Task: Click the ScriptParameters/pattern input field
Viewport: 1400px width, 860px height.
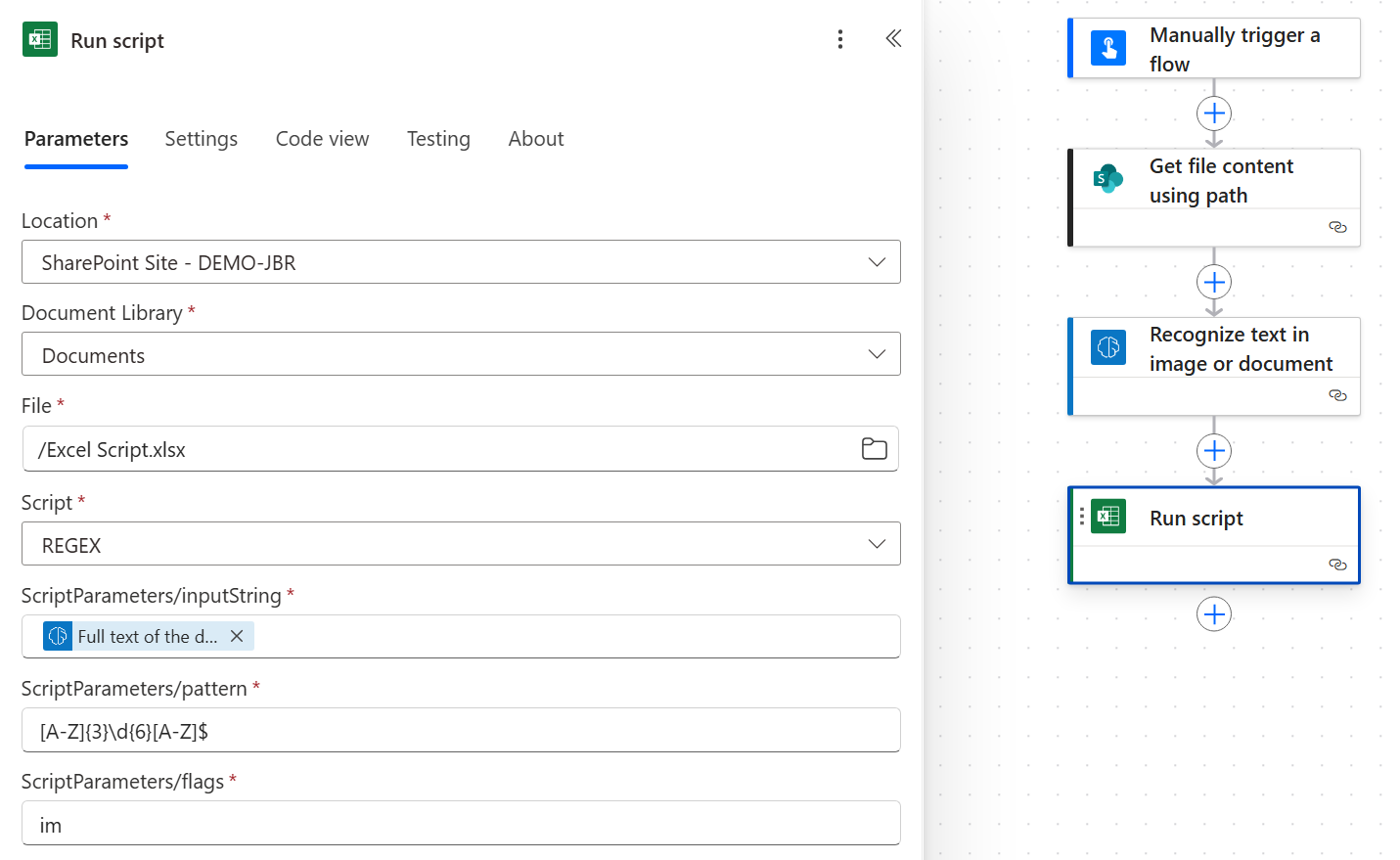Action: (460, 731)
